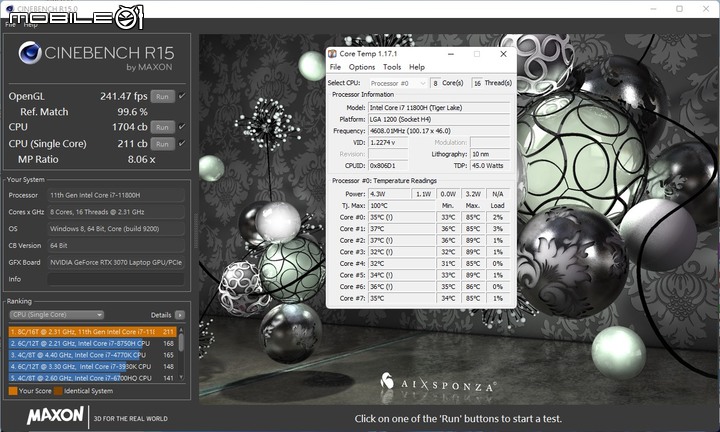Select ranking entry Intel Core i7-8750H
Screen dimensions: 720x432
pyautogui.click(x=92, y=343)
